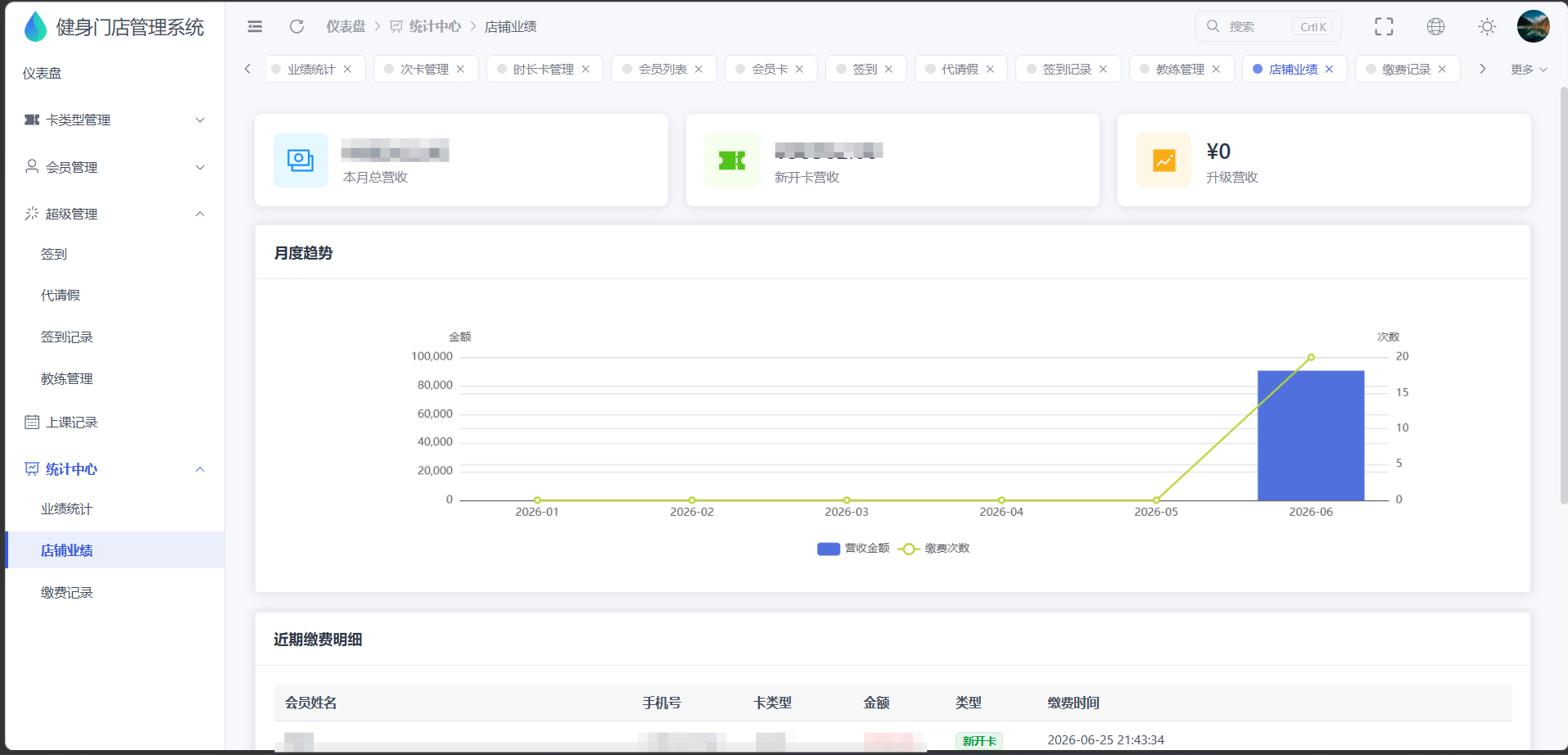The width and height of the screenshot is (1568, 755).
Task: Click the 2026-06 payment count point
Action: 1311,357
